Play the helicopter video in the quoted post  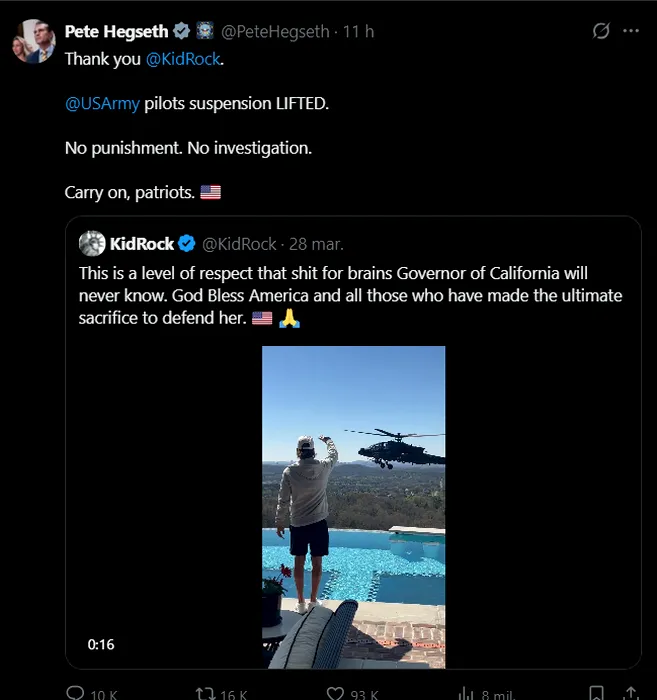[x=353, y=507]
